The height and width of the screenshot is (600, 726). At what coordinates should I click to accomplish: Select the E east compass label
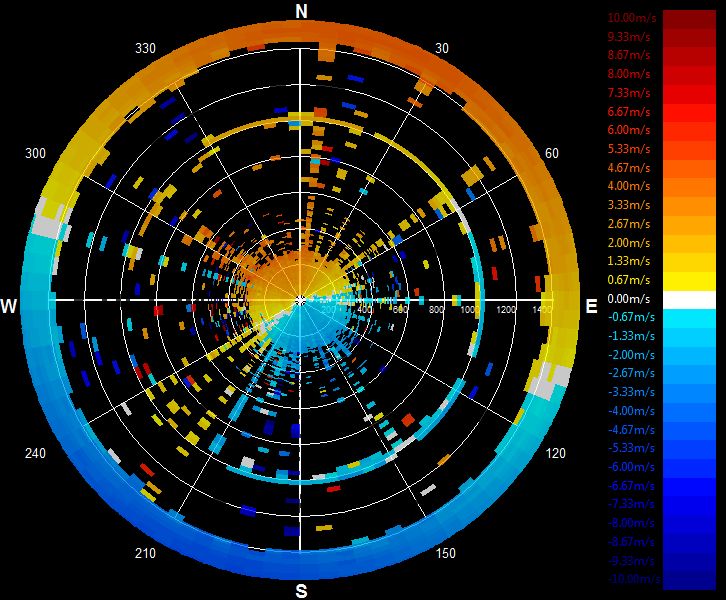coord(591,306)
